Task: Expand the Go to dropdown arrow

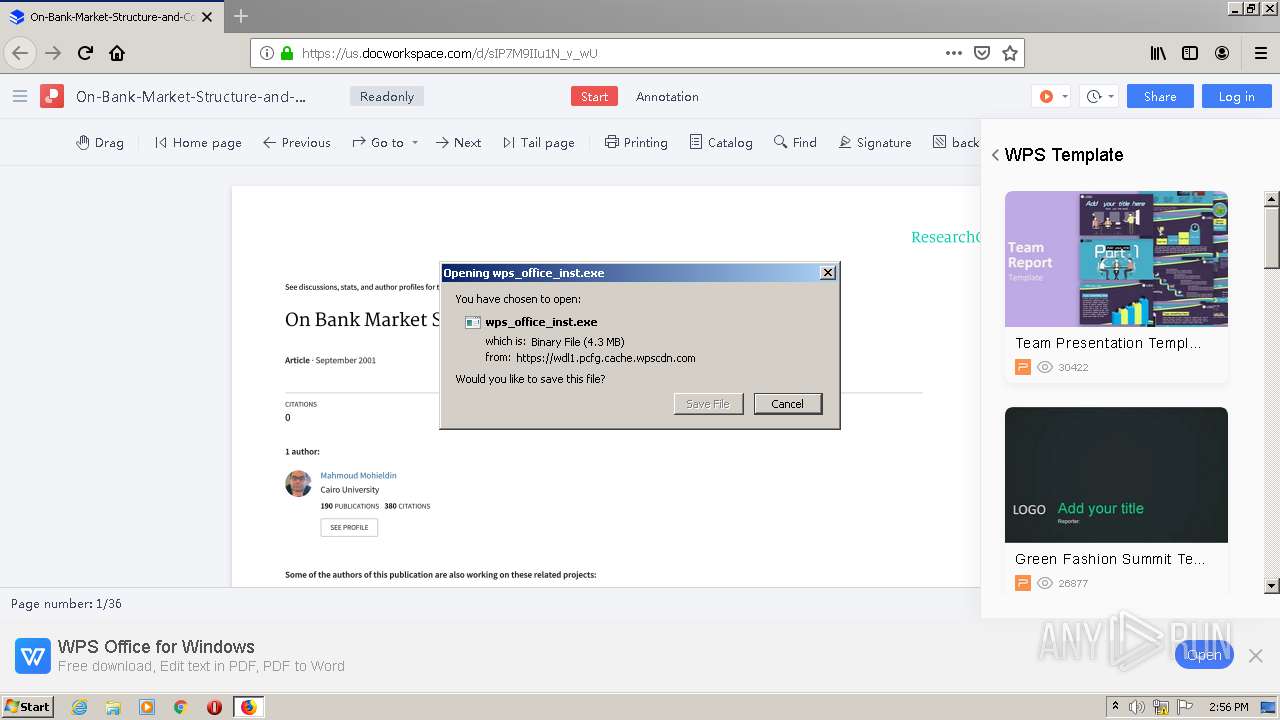Action: coord(415,143)
